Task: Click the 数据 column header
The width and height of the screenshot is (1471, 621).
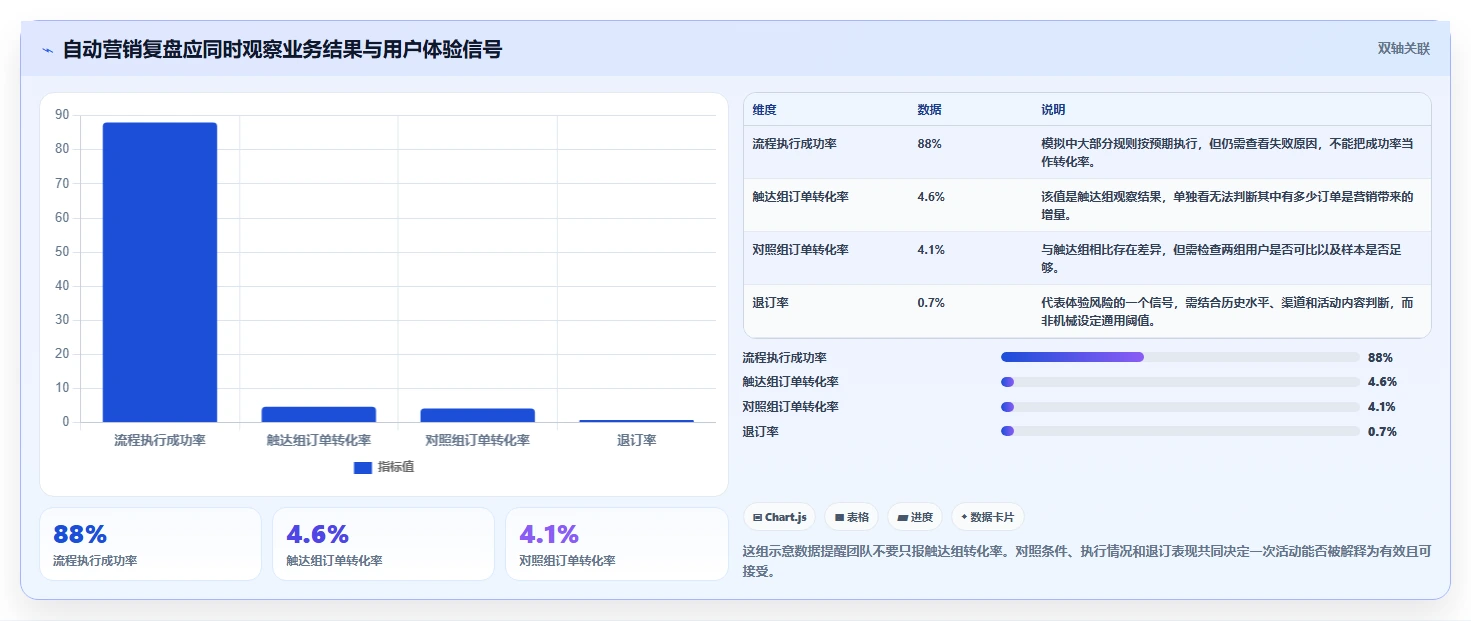Action: point(929,109)
